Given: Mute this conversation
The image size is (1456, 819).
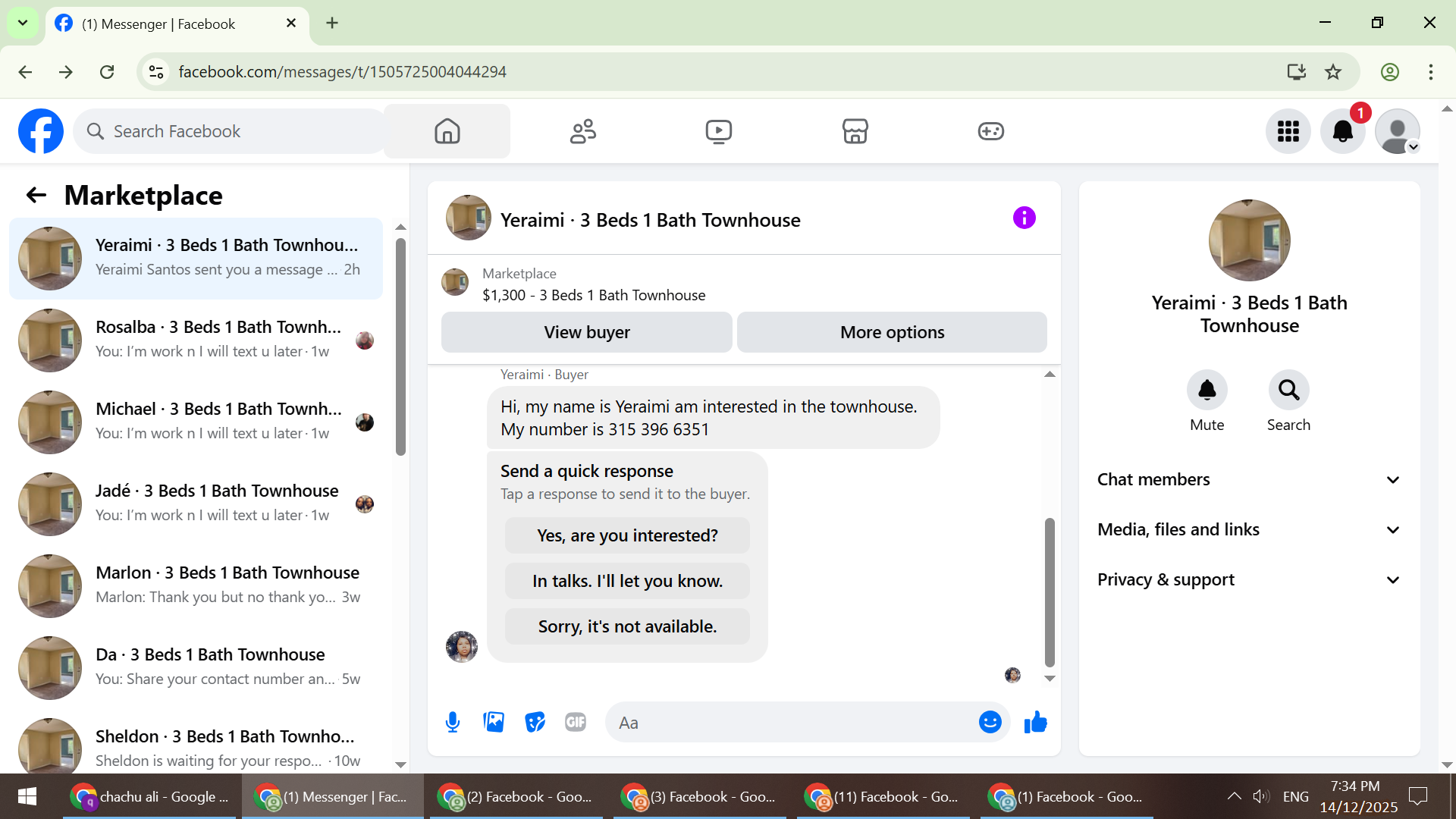Looking at the screenshot, I should pyautogui.click(x=1207, y=390).
